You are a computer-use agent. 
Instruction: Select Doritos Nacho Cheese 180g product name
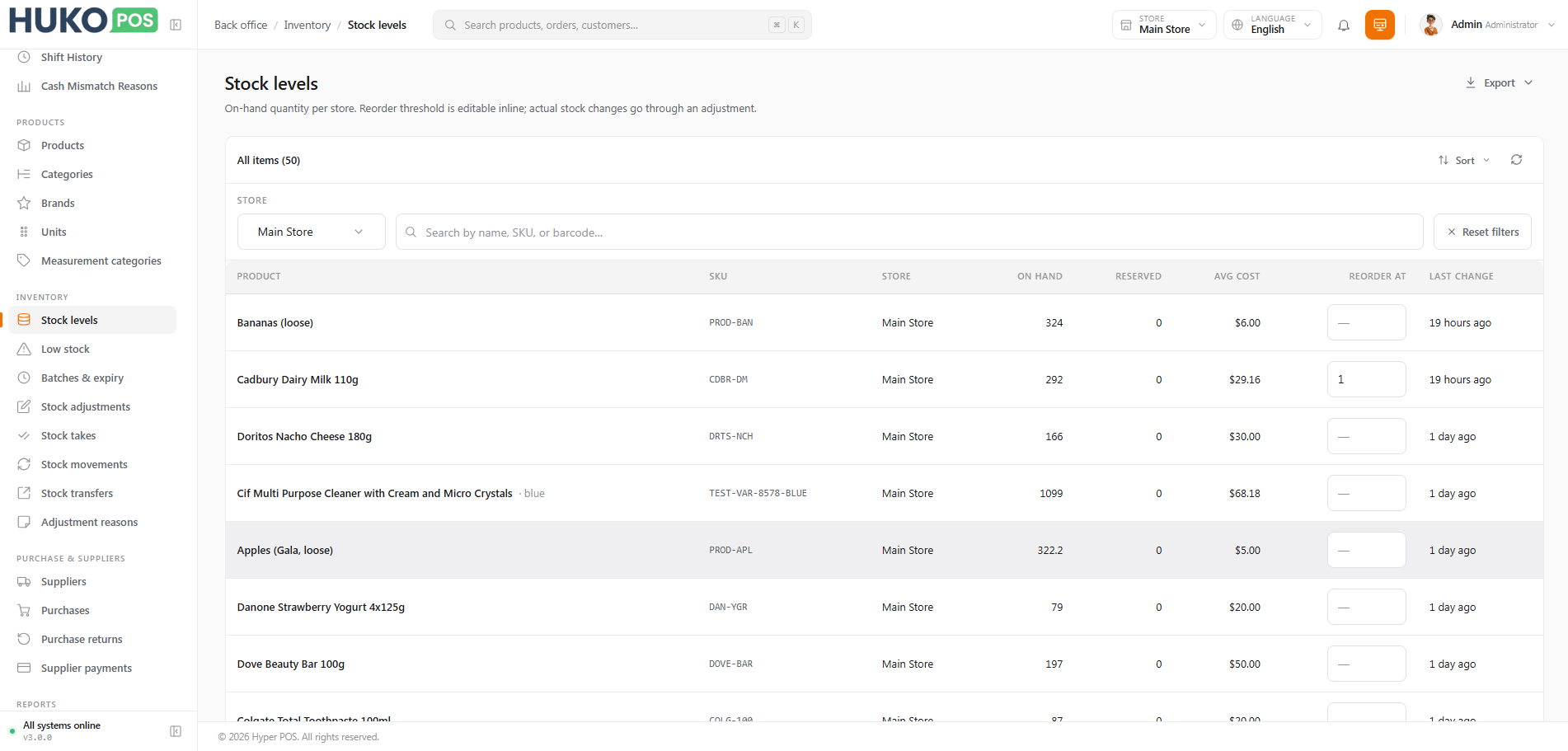(304, 436)
